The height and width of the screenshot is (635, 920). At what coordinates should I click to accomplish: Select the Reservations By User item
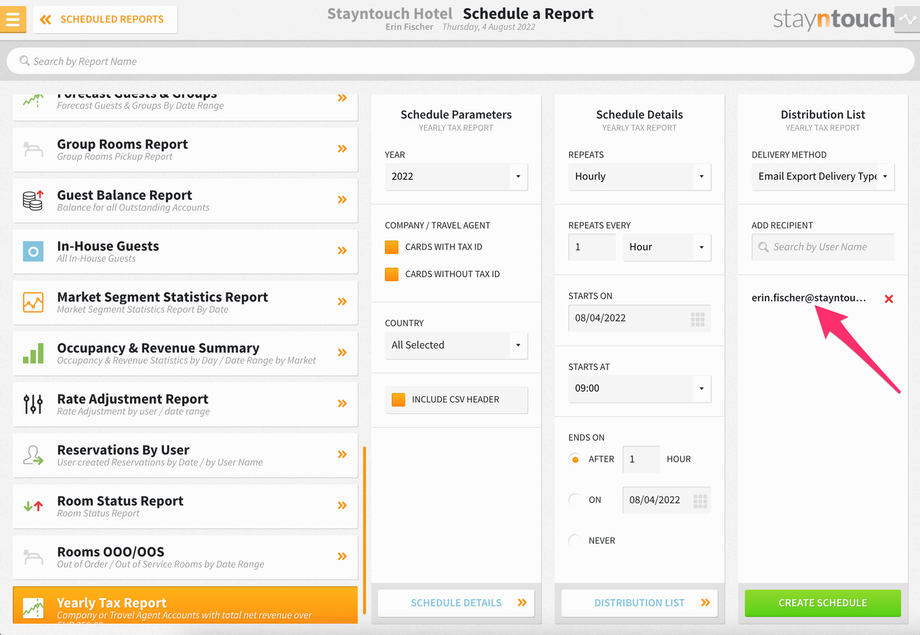tap(185, 455)
